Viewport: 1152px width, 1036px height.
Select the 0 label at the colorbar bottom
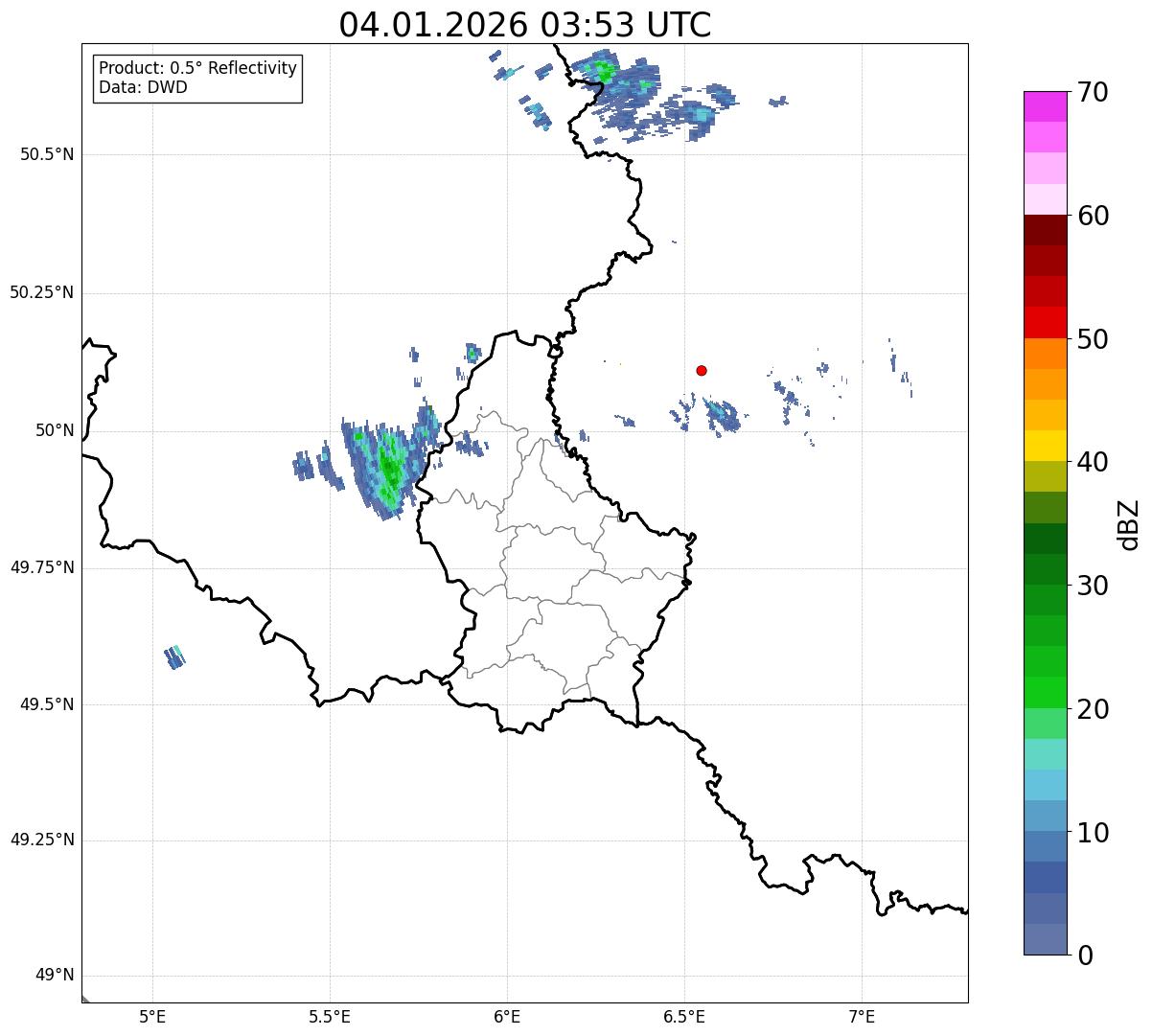coord(1084,955)
